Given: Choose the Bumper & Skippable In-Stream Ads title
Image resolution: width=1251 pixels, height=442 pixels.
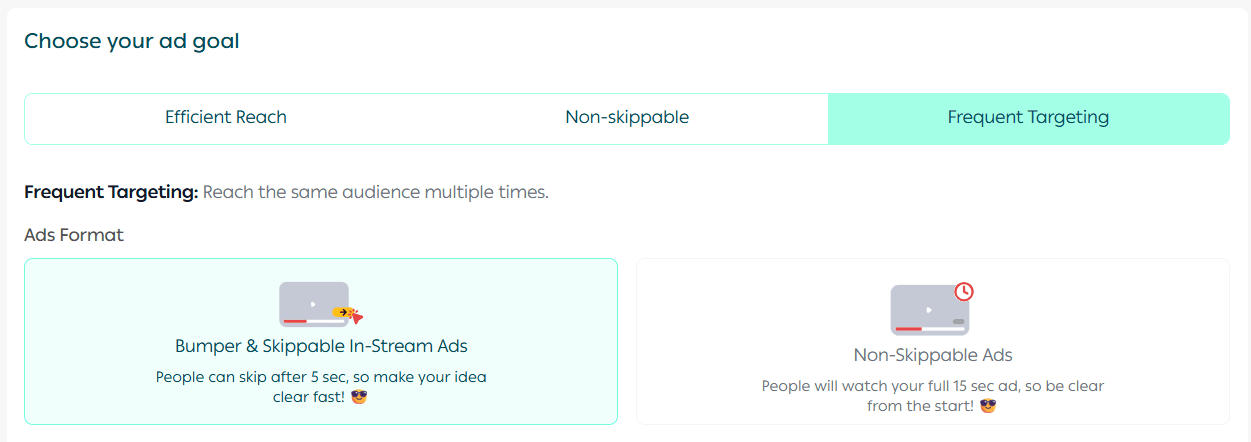Looking at the screenshot, I should point(321,347).
